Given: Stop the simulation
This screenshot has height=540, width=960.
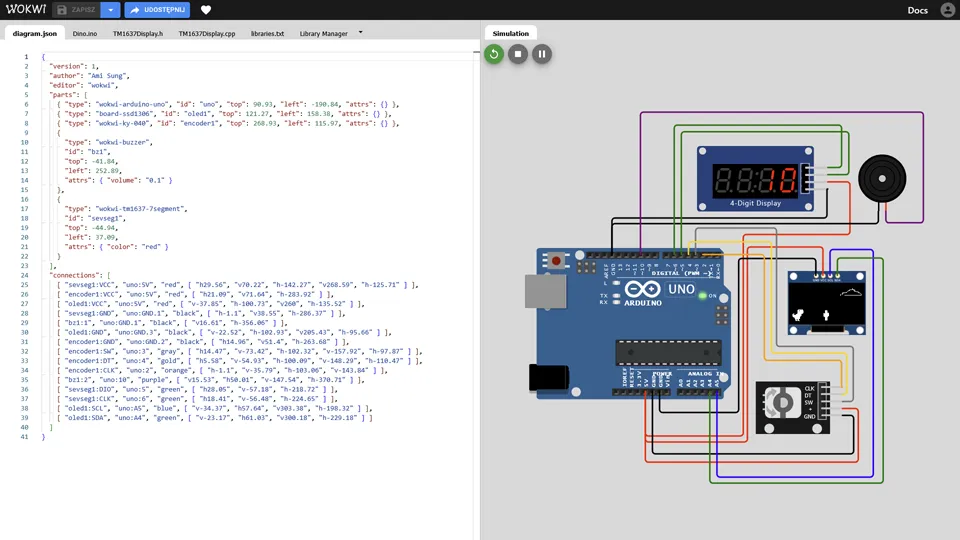Looking at the screenshot, I should 518,54.
